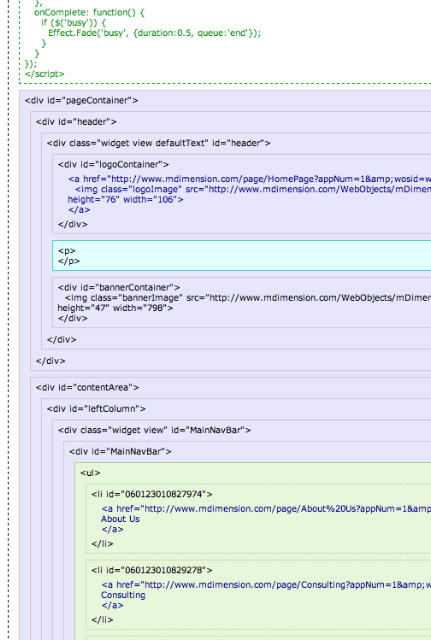Viewport: 431px width, 640px height.
Task: Click the logoImage img tag line
Action: [253, 189]
